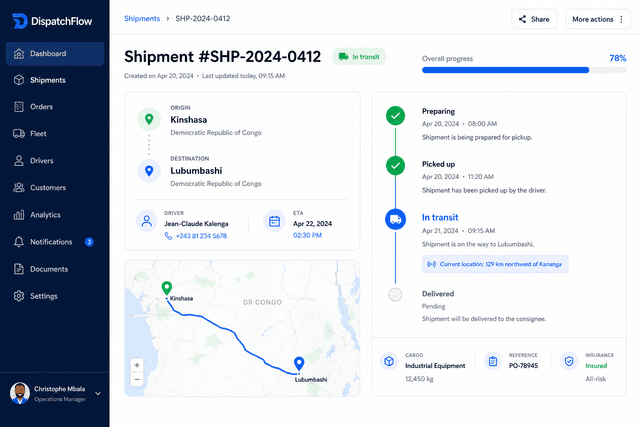Viewport: 640px width, 427px height.
Task: Click the Shipments breadcrumb link
Action: pyautogui.click(x=142, y=18)
